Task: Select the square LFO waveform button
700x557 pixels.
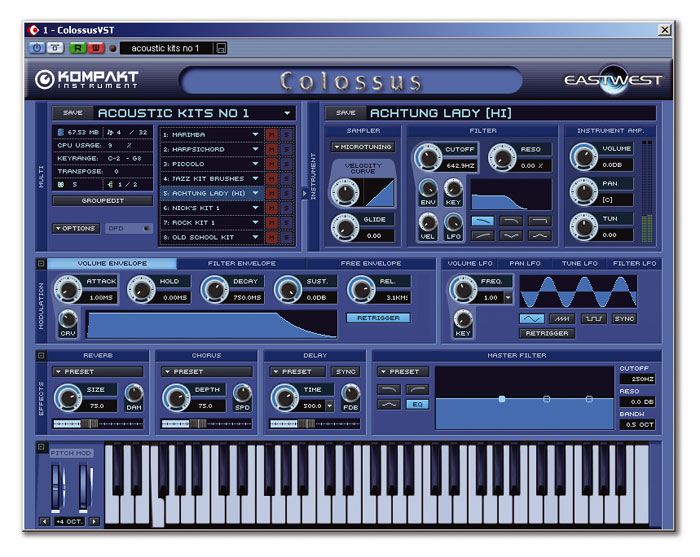Action: tap(593, 319)
